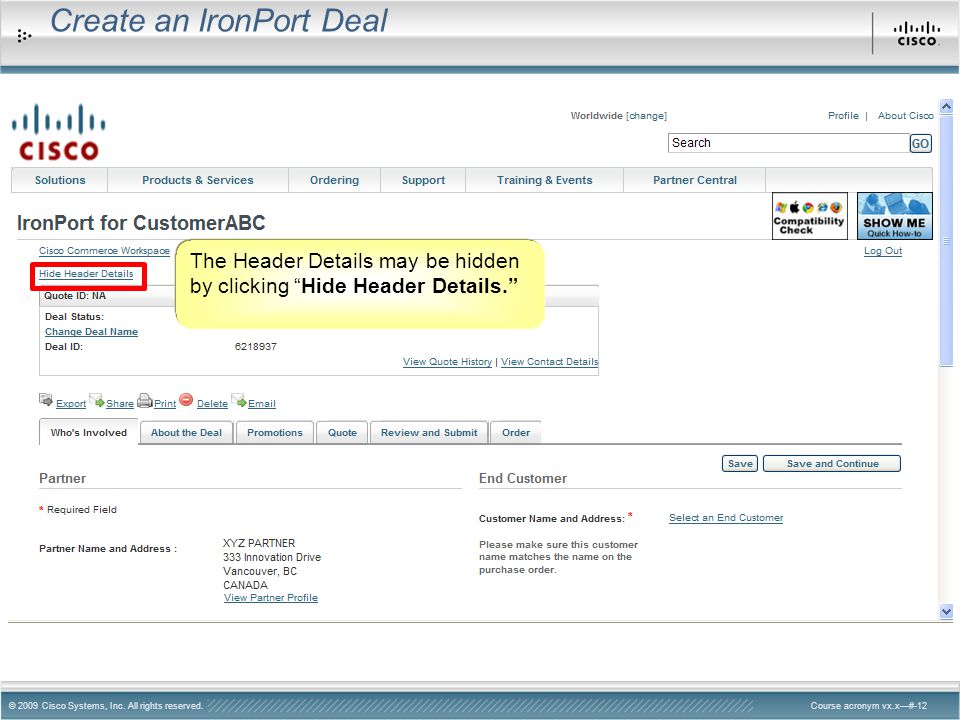The image size is (960, 720).
Task: Open the Ordering menu
Action: click(334, 180)
